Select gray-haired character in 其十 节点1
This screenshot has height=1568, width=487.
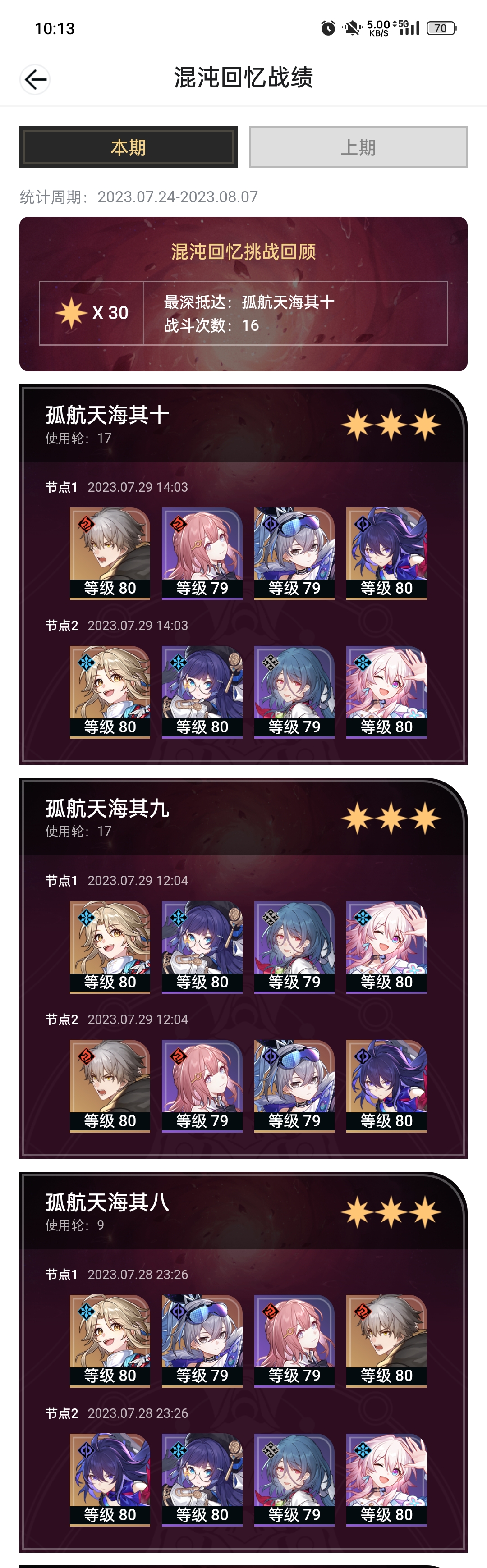point(110,553)
